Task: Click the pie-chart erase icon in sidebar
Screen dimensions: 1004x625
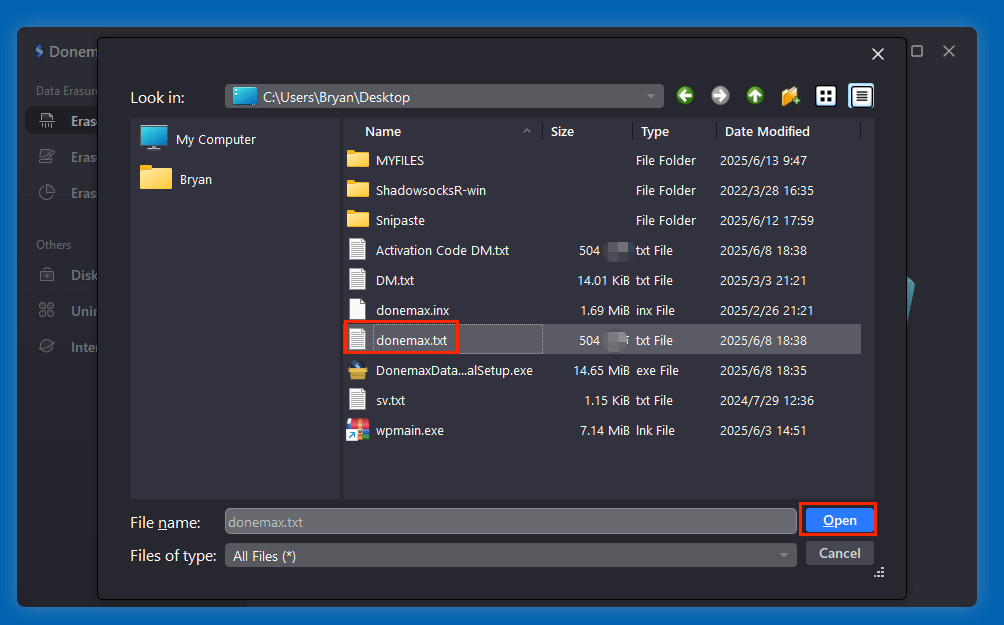Action: coord(46,192)
